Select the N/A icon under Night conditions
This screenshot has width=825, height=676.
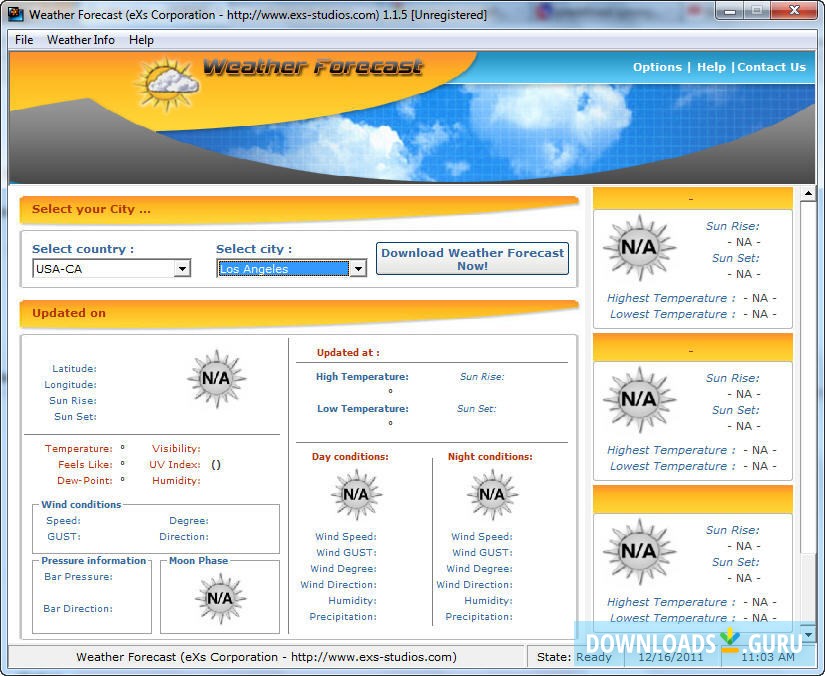490,493
